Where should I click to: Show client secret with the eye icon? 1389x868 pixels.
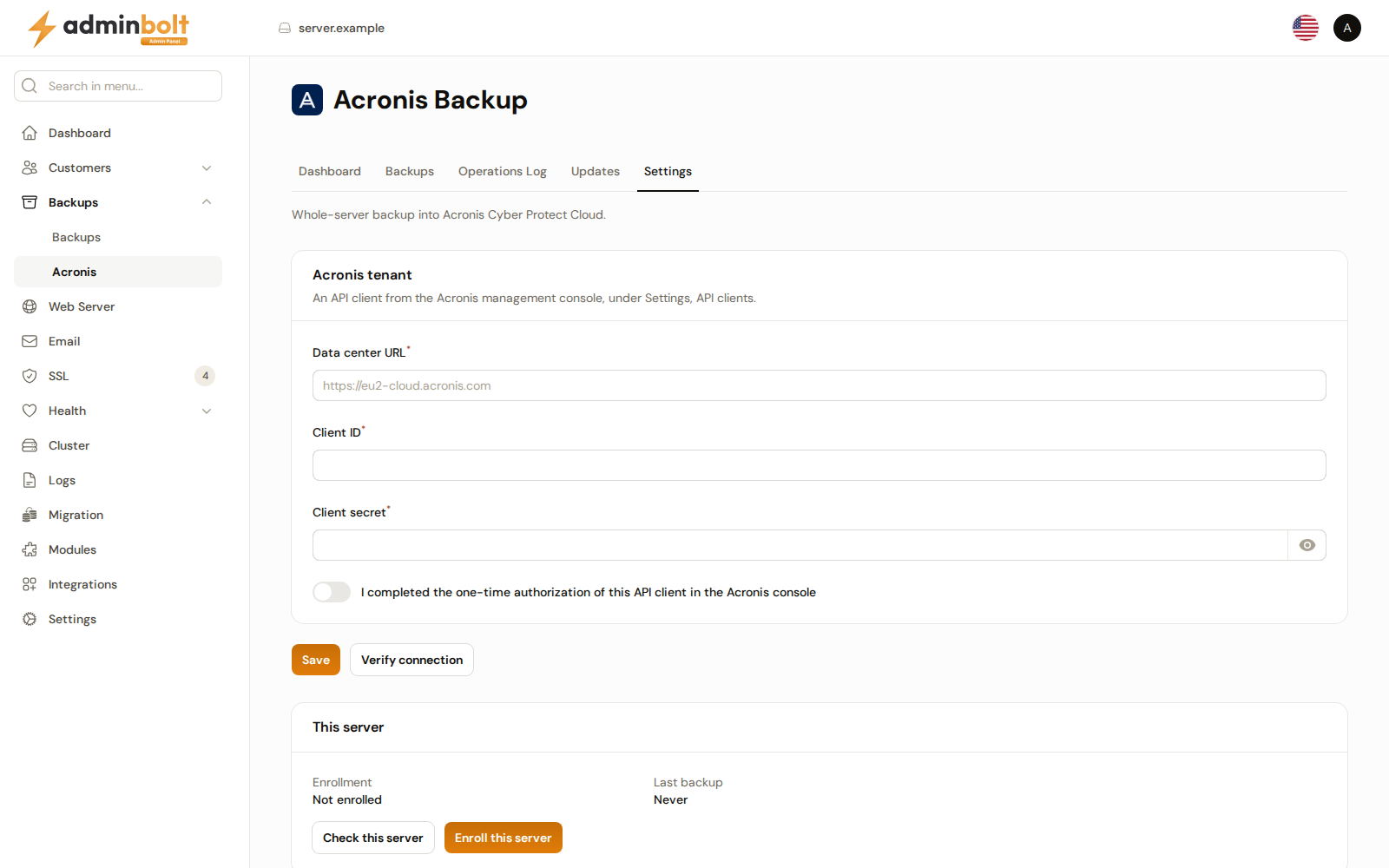click(x=1307, y=545)
